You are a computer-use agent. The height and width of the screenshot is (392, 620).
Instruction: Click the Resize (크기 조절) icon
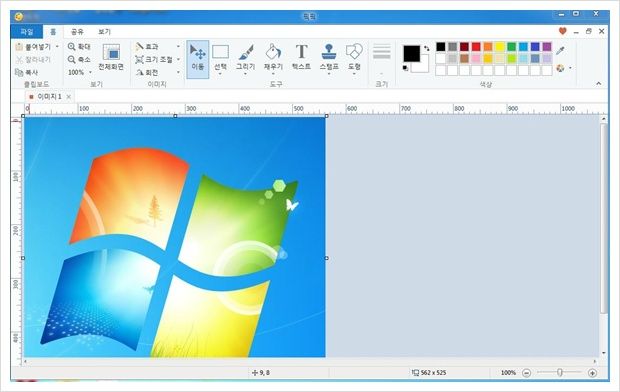pyautogui.click(x=139, y=59)
